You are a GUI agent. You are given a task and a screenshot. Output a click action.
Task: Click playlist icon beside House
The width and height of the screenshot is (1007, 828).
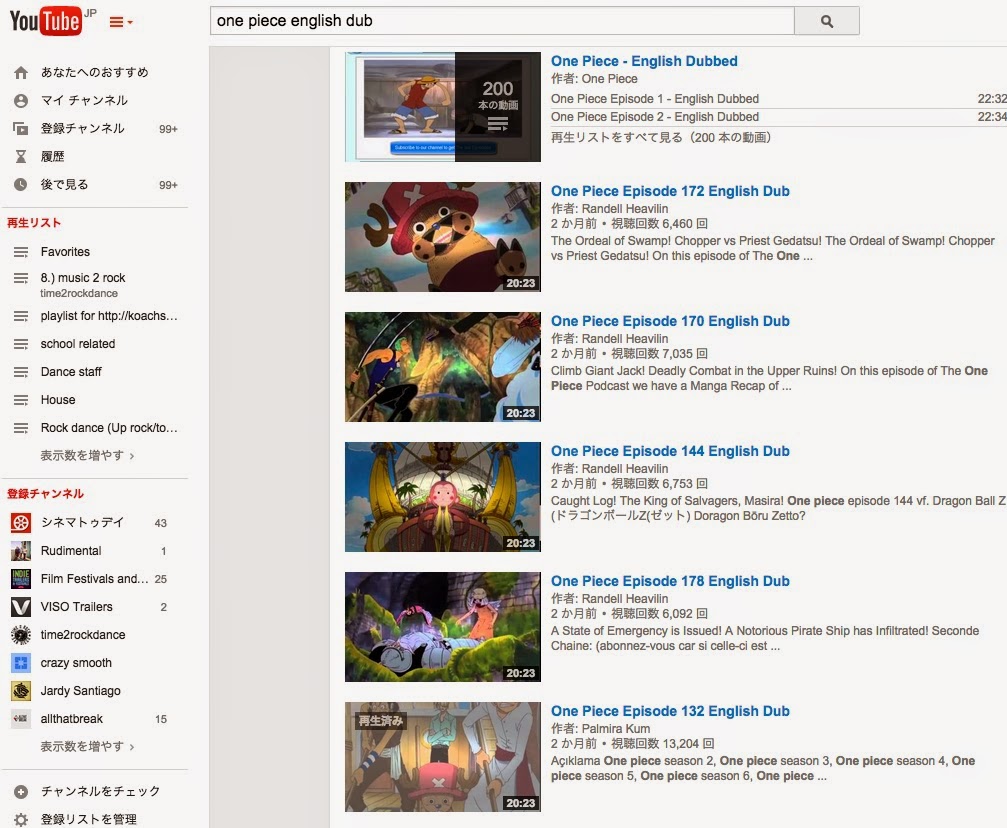coord(21,400)
